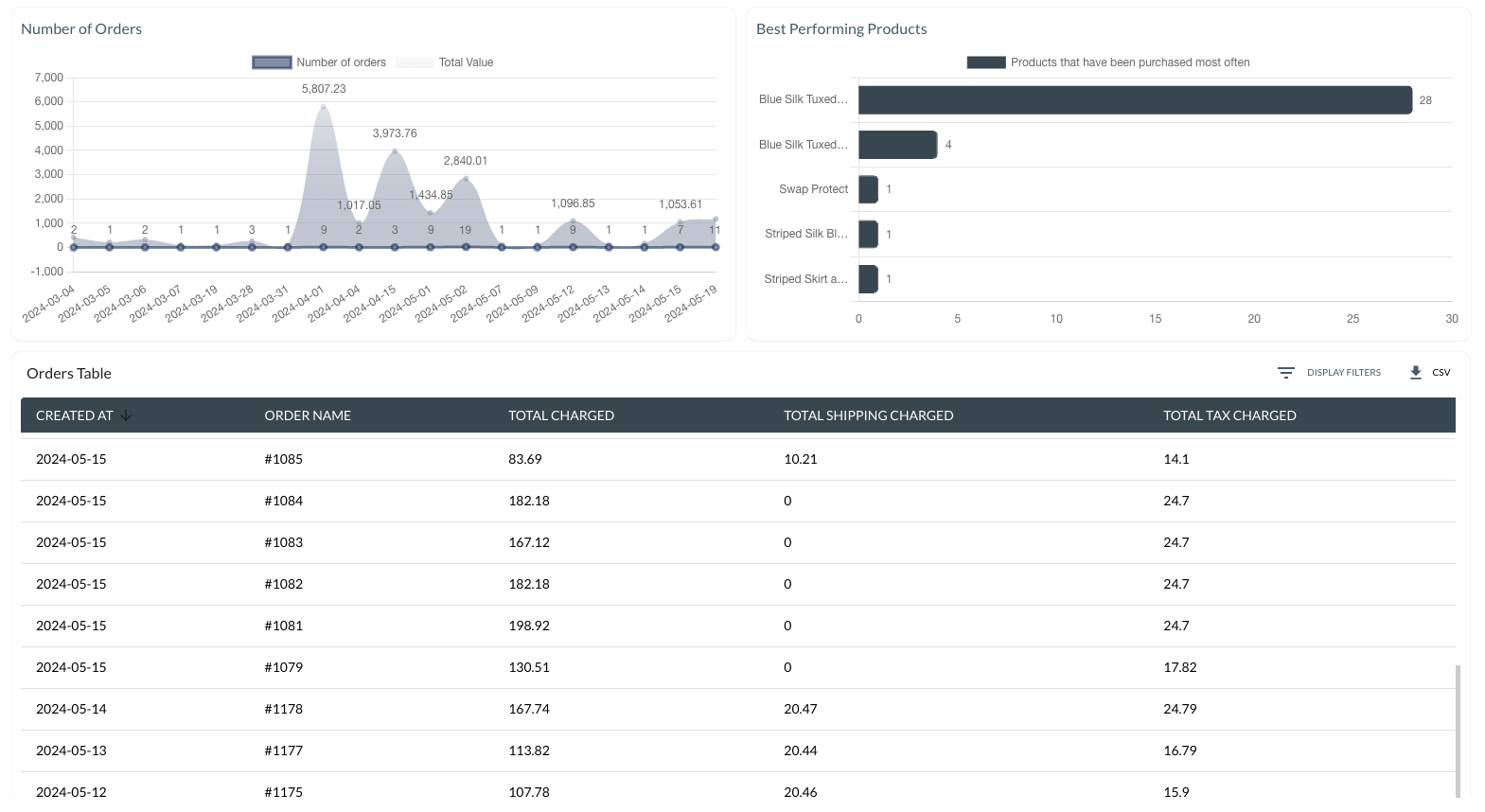Click shipping charged 20.44
The image size is (1485, 812).
click(x=801, y=750)
